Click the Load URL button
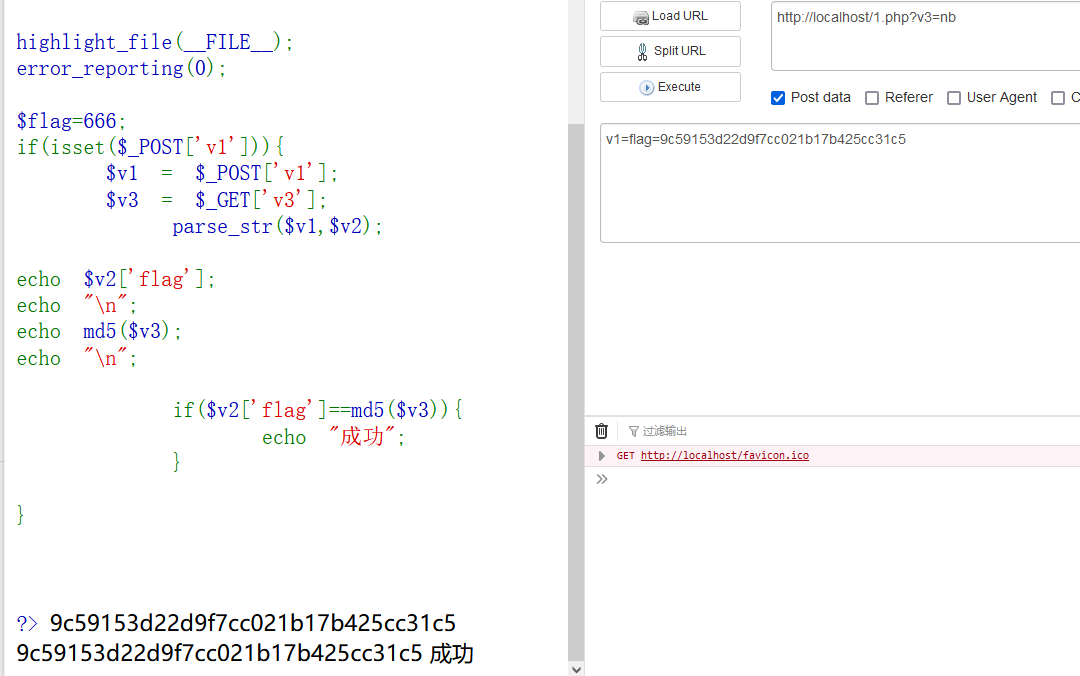This screenshot has width=1080, height=676. [x=670, y=16]
